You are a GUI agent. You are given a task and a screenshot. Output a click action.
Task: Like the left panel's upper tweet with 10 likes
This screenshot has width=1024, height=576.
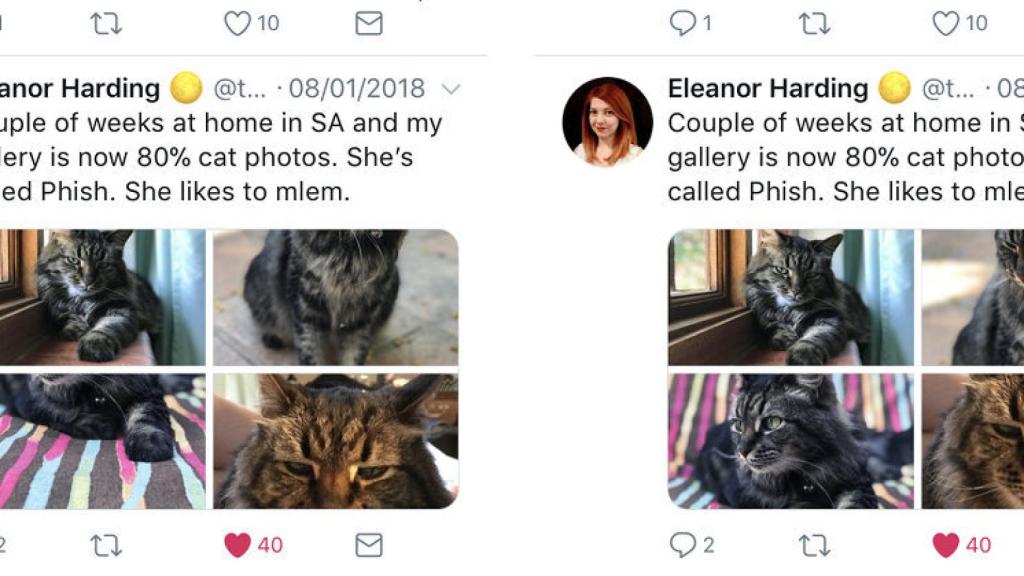click(x=238, y=23)
